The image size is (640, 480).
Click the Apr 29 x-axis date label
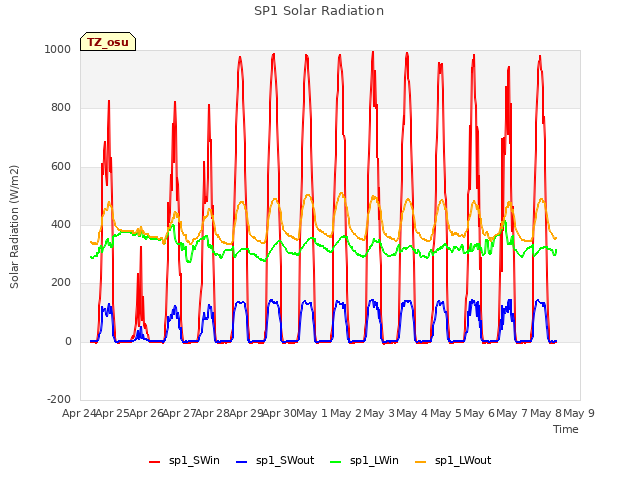(246, 413)
